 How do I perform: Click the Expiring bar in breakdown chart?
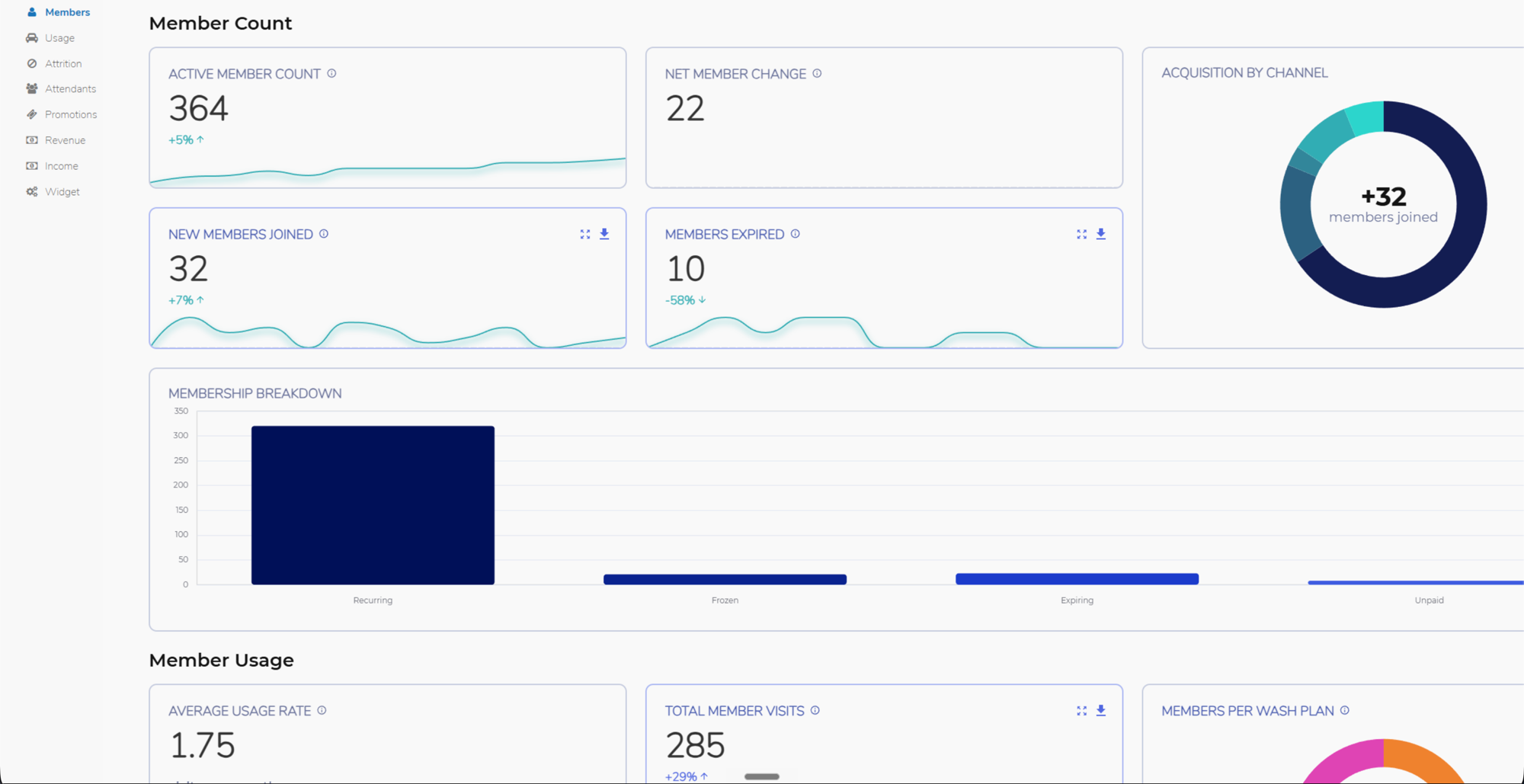[1077, 579]
